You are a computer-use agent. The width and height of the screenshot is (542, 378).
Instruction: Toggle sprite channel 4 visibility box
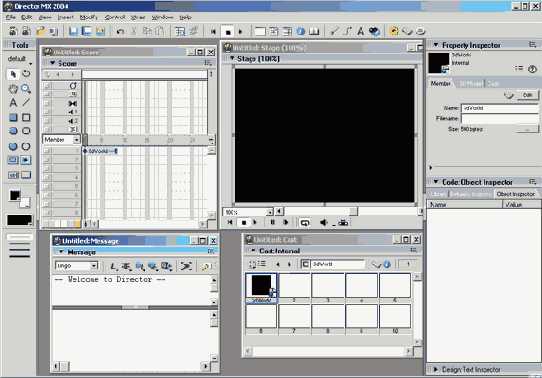tap(47, 177)
